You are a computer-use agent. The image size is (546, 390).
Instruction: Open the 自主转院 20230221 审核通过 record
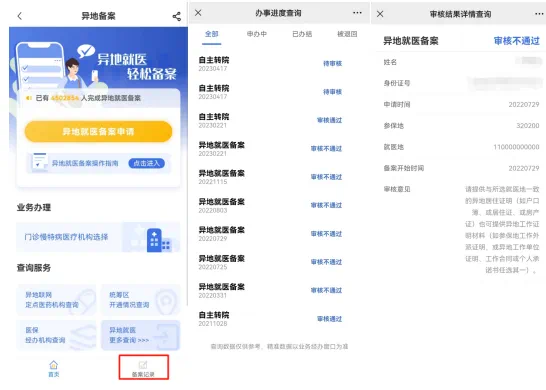pyautogui.click(x=270, y=120)
